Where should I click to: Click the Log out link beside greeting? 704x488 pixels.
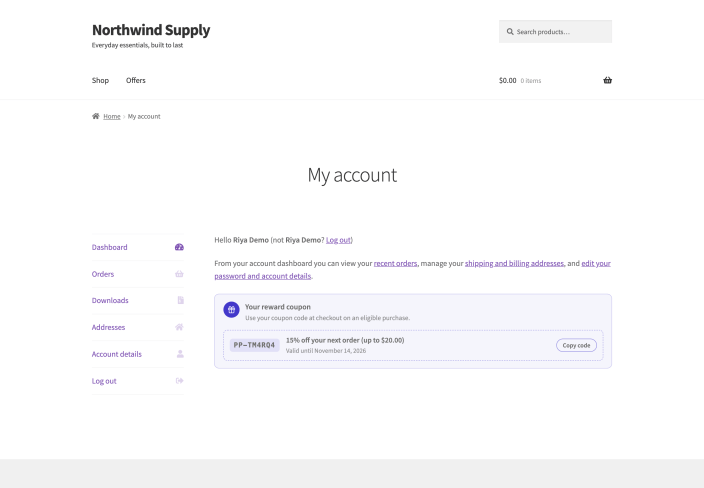point(338,240)
